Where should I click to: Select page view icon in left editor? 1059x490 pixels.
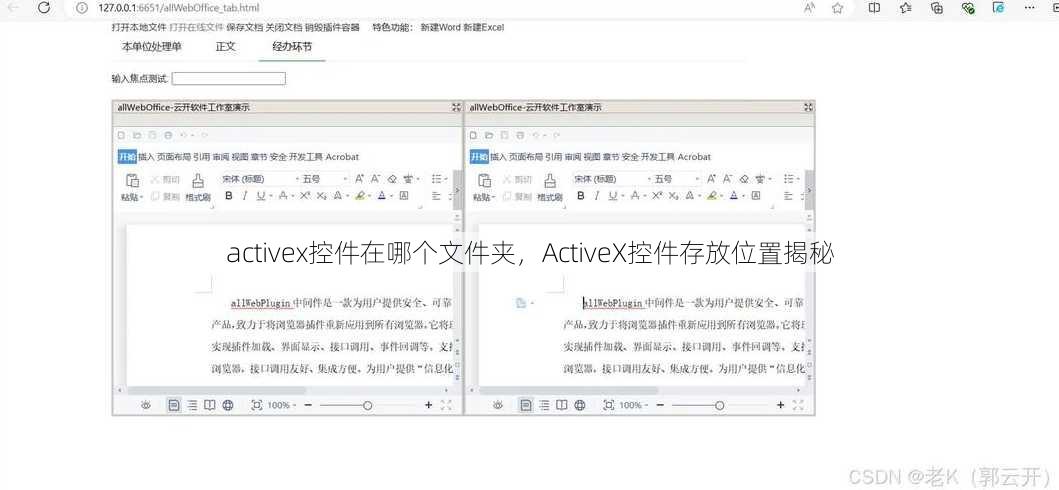click(174, 405)
